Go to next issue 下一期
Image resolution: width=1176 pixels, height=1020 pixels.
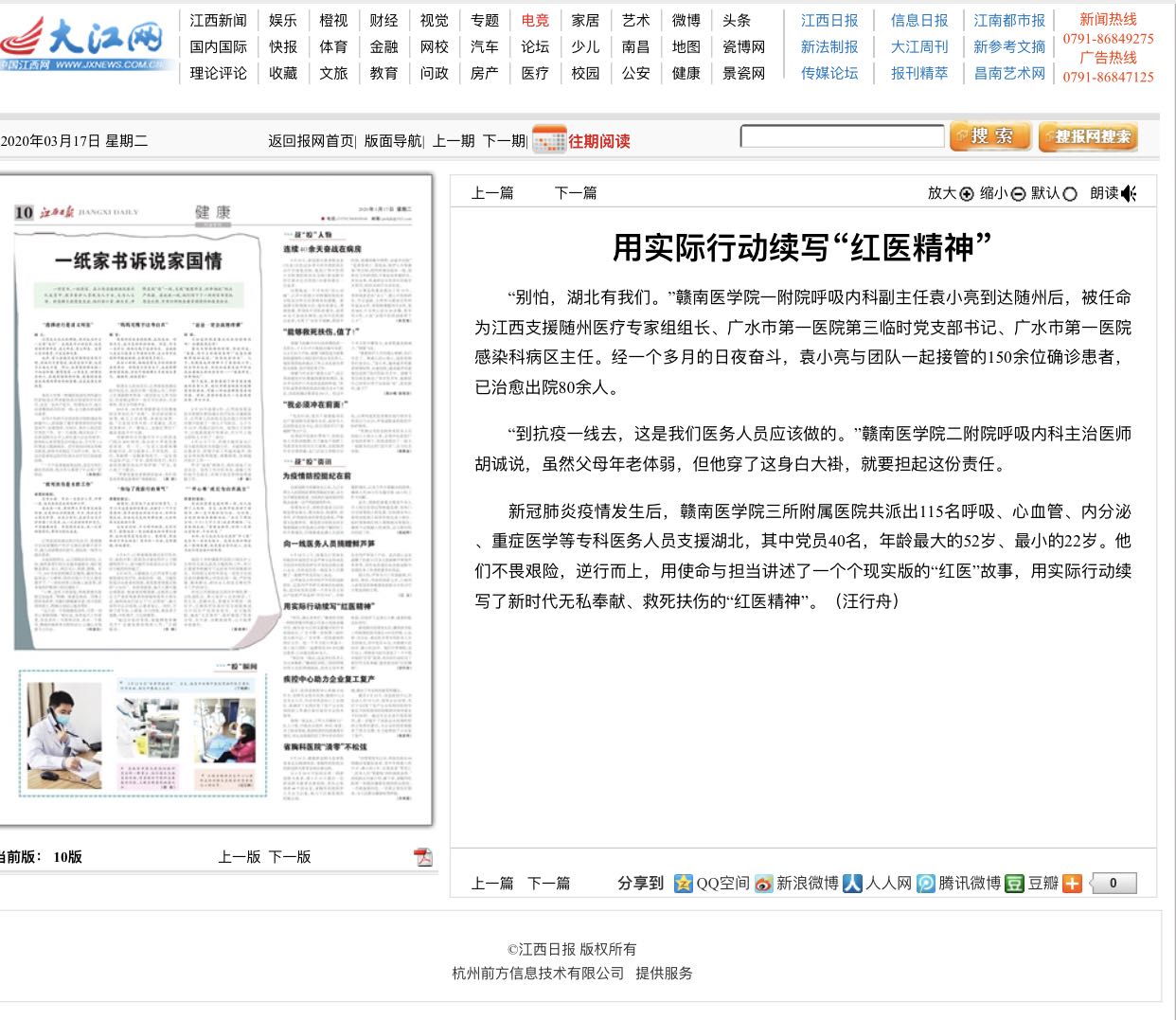click(x=504, y=141)
